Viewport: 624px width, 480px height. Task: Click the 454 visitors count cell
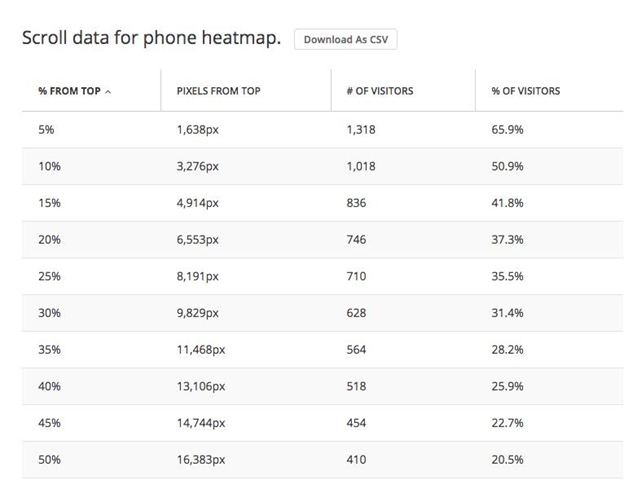[356, 423]
